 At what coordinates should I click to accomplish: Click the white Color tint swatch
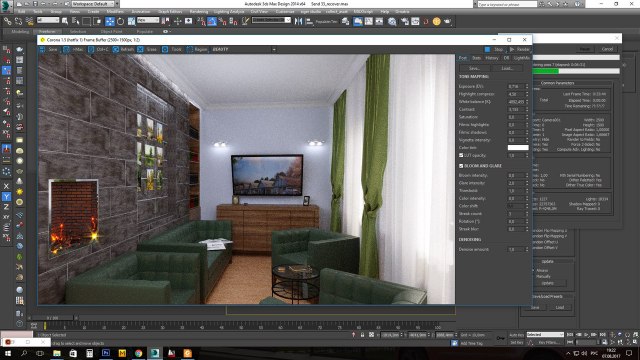[x=518, y=148]
